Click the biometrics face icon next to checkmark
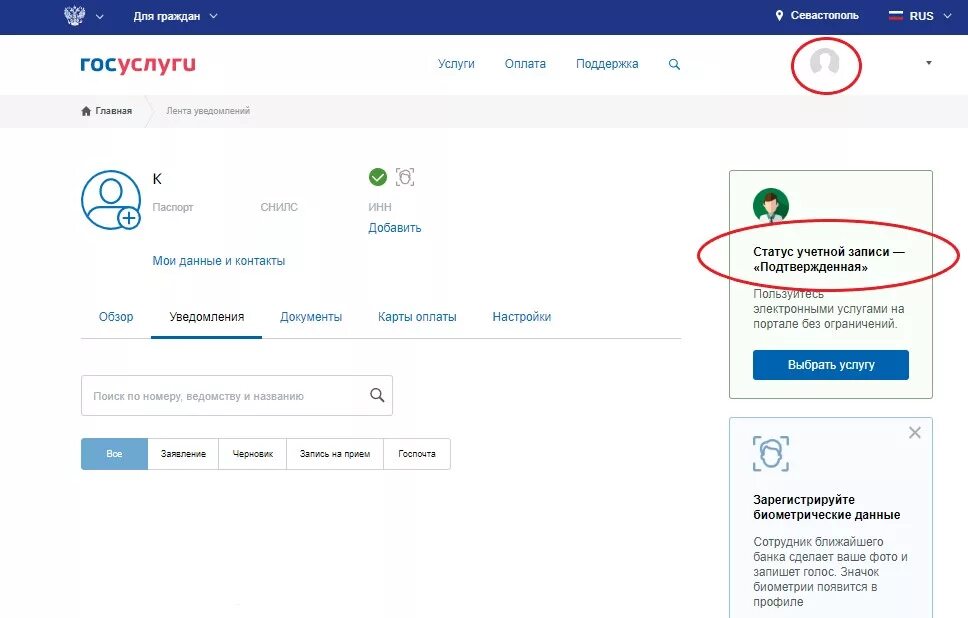 (405, 177)
